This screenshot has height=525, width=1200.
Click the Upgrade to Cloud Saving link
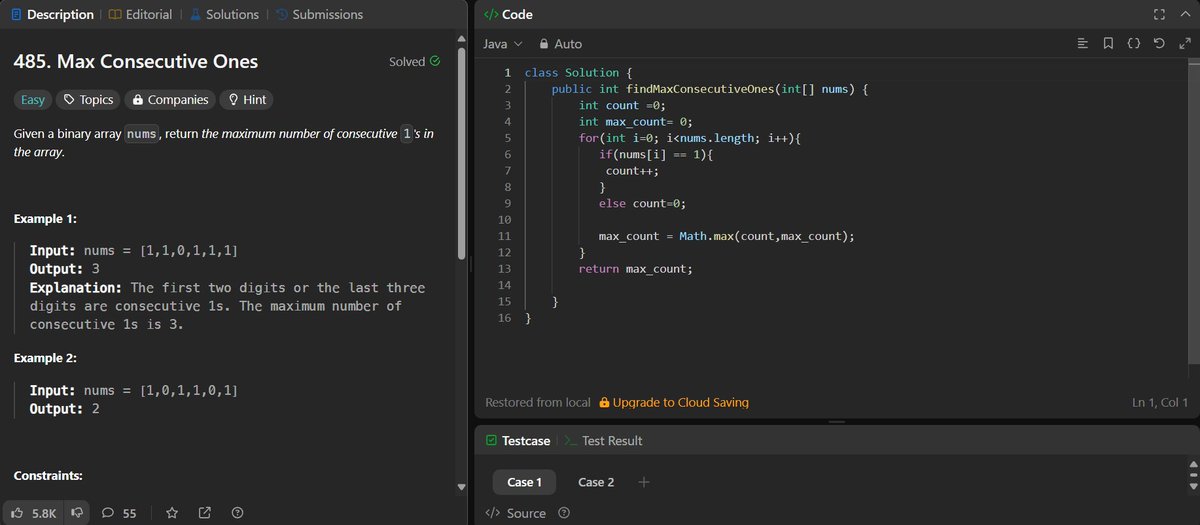pyautogui.click(x=674, y=402)
